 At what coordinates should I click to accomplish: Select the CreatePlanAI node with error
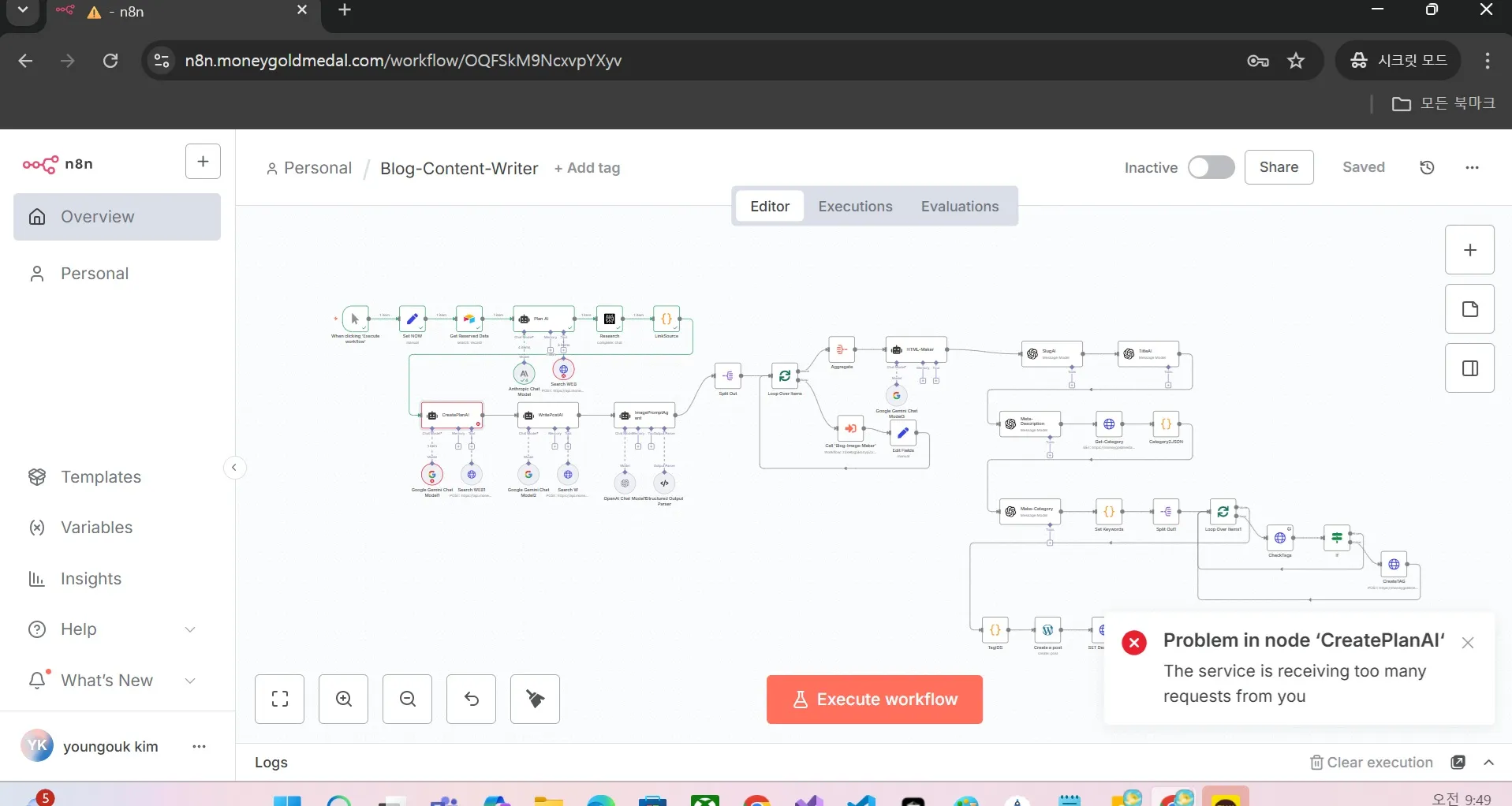click(x=452, y=415)
